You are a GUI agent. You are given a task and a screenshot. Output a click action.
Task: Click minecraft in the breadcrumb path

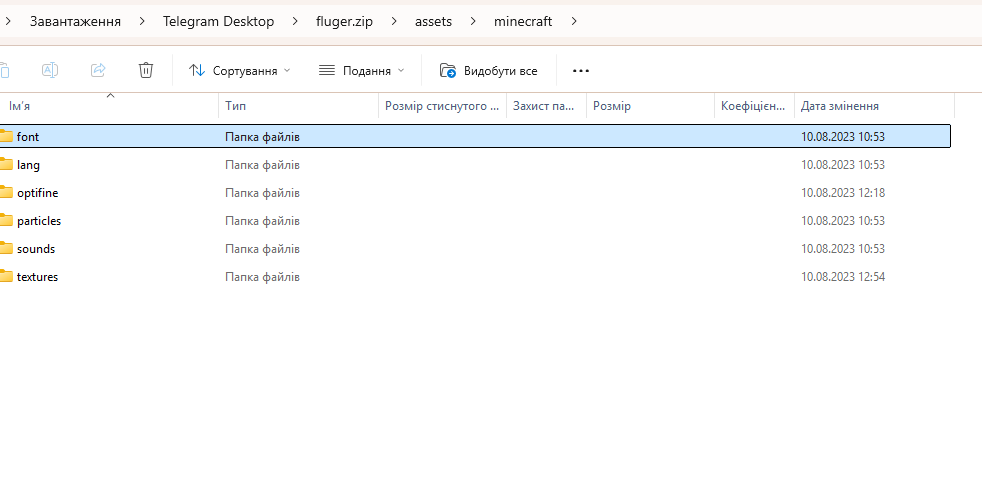click(523, 21)
